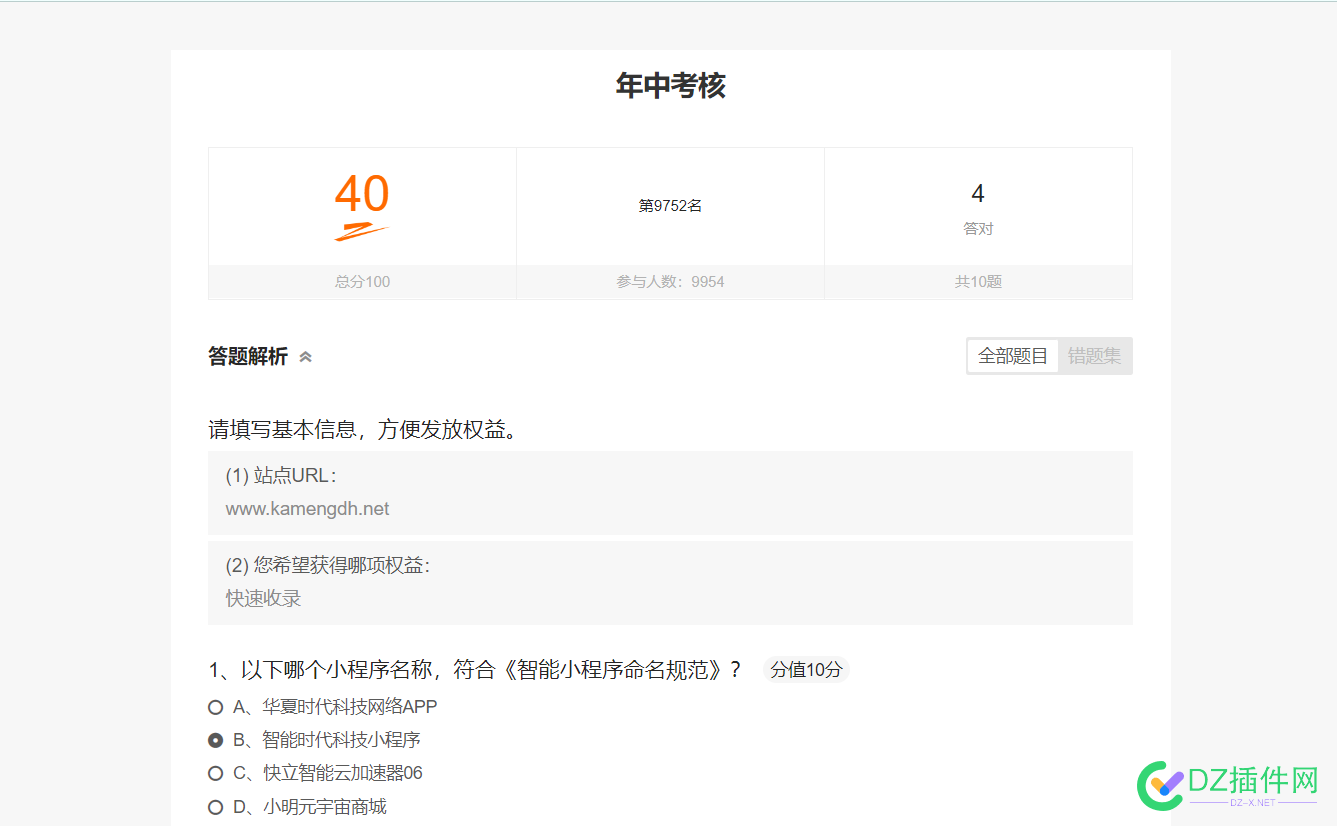Click the 总分100 label

pyautogui.click(x=362, y=282)
